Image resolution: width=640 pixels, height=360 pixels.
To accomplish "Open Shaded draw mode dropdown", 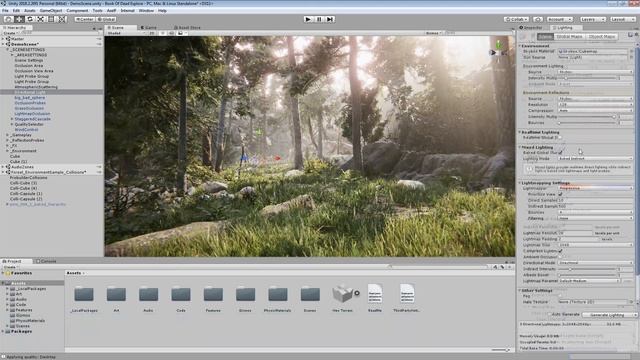I will (x=125, y=33).
